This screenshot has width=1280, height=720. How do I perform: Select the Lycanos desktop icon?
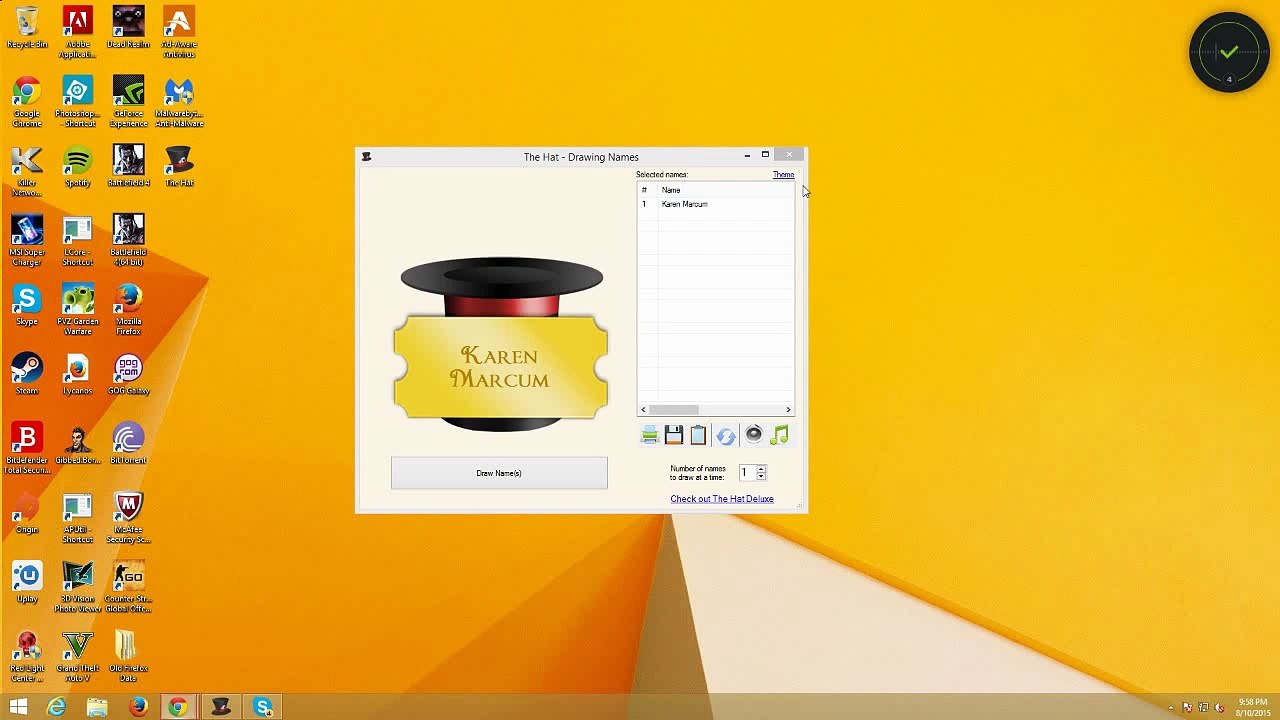(78, 374)
